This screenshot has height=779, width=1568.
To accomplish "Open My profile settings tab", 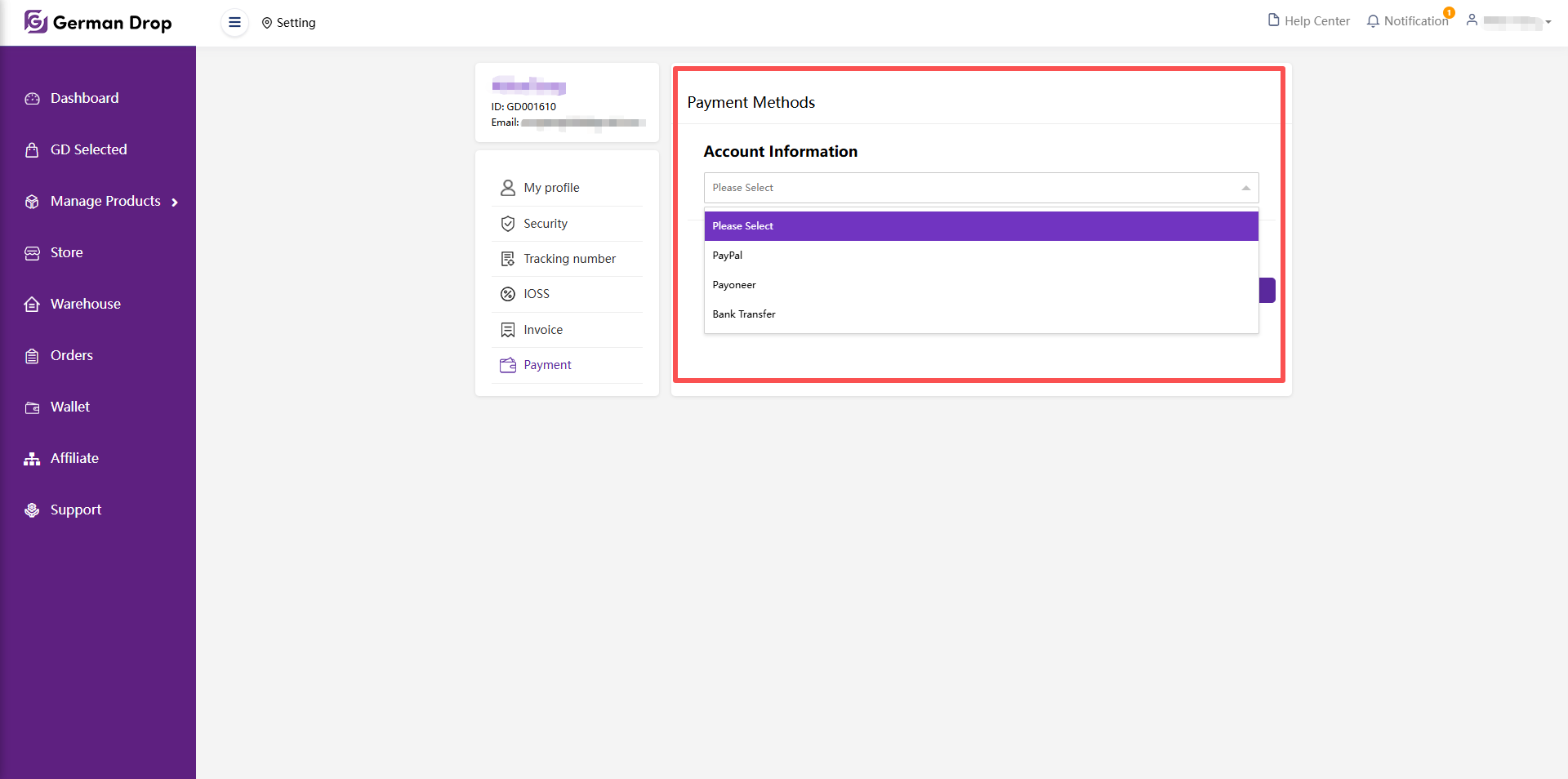I will (551, 188).
